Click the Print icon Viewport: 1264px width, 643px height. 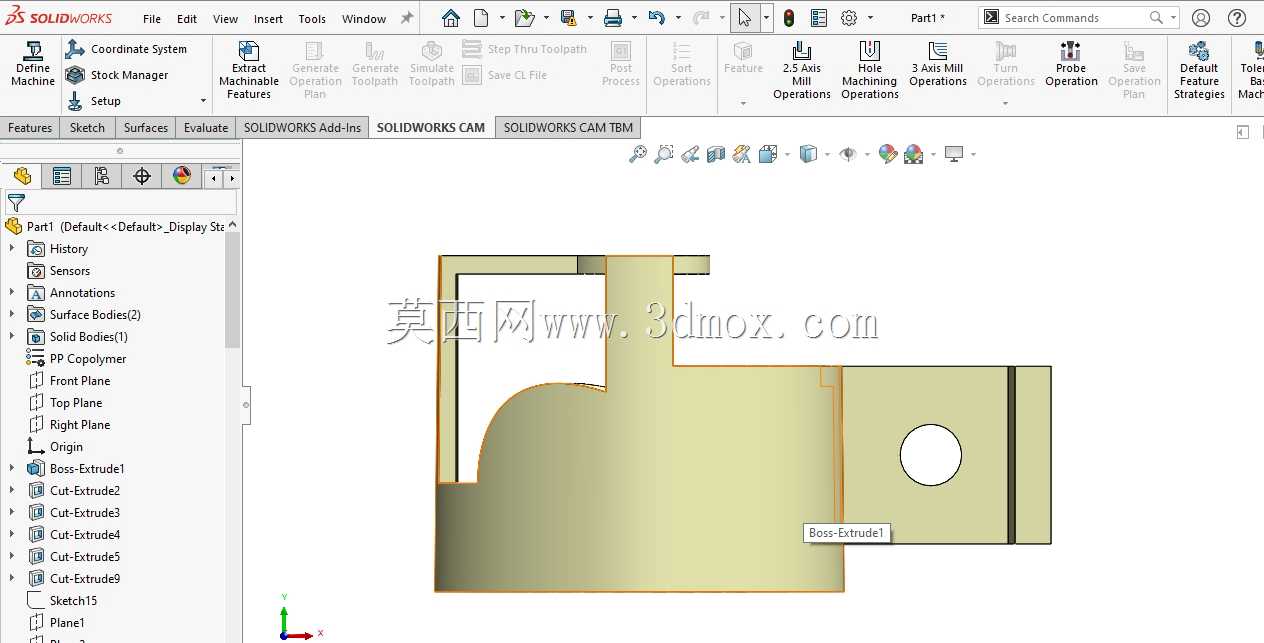pyautogui.click(x=613, y=18)
